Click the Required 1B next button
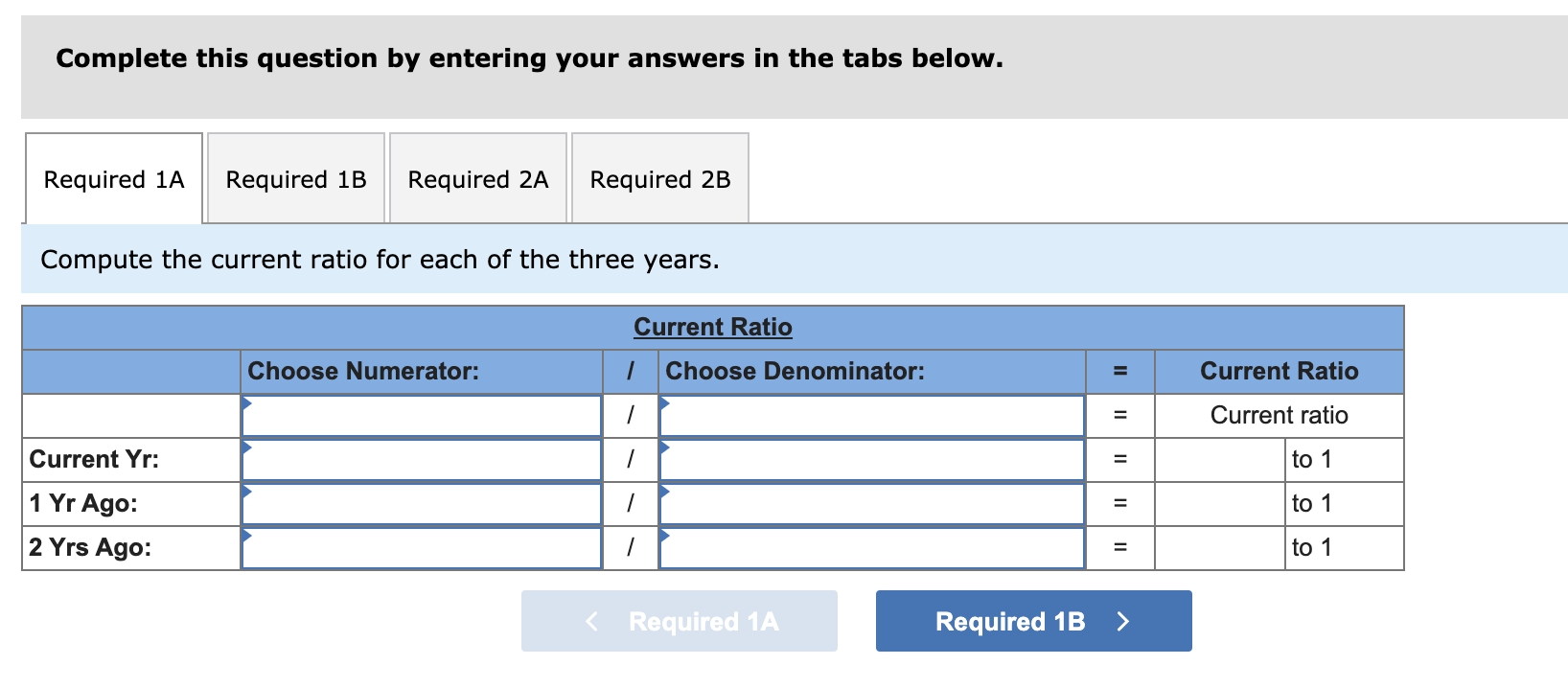1568x688 pixels. coord(1032,620)
